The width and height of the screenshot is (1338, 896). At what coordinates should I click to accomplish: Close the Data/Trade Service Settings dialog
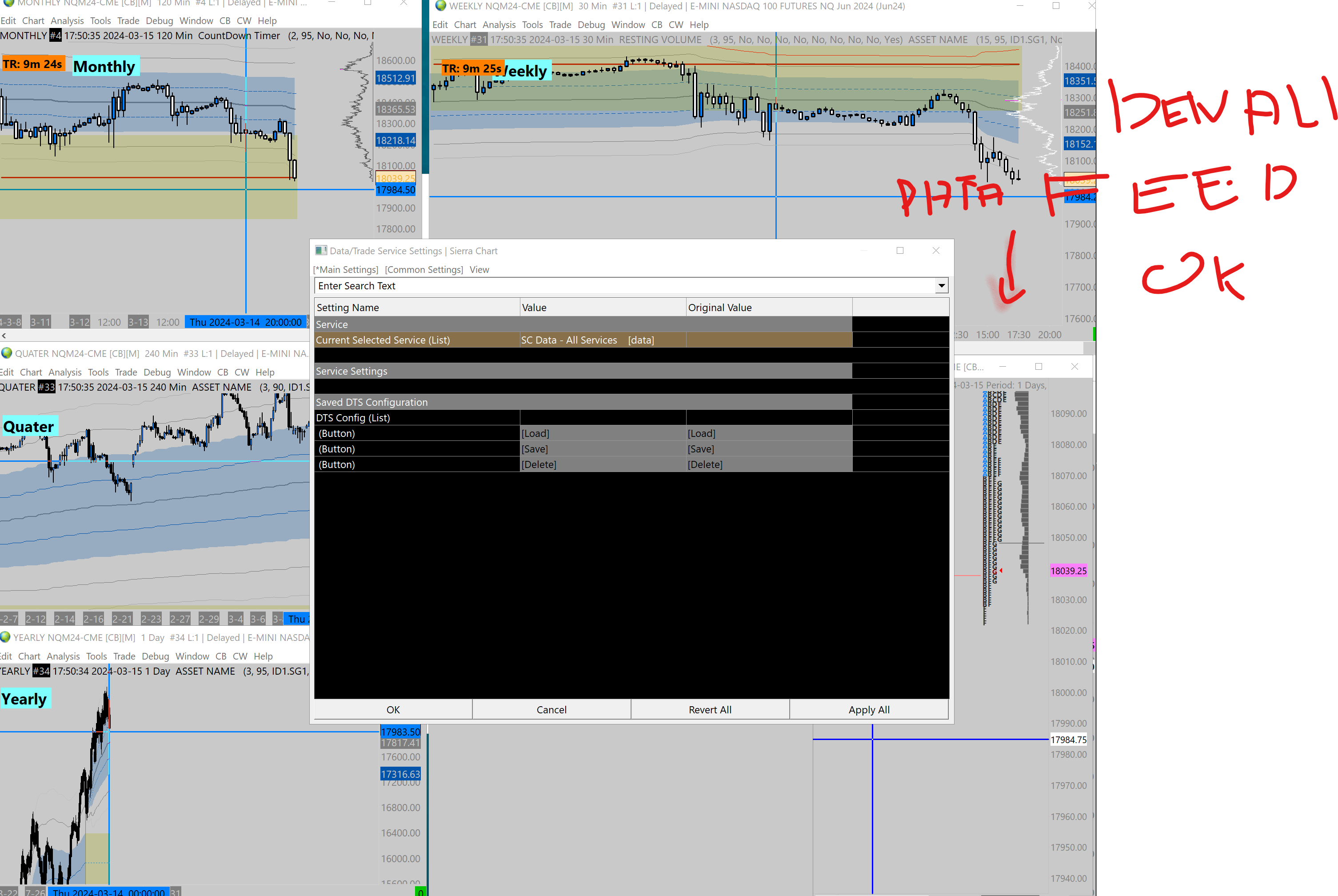click(x=936, y=250)
